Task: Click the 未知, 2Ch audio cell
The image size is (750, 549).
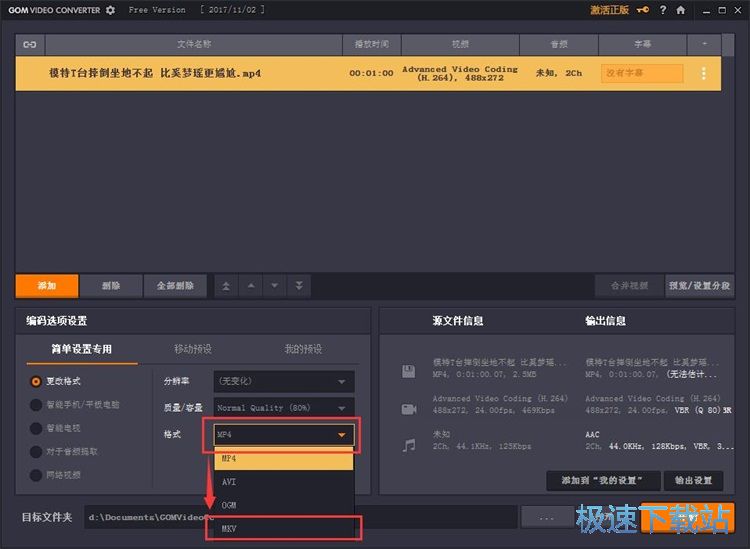Action: pyautogui.click(x=559, y=73)
